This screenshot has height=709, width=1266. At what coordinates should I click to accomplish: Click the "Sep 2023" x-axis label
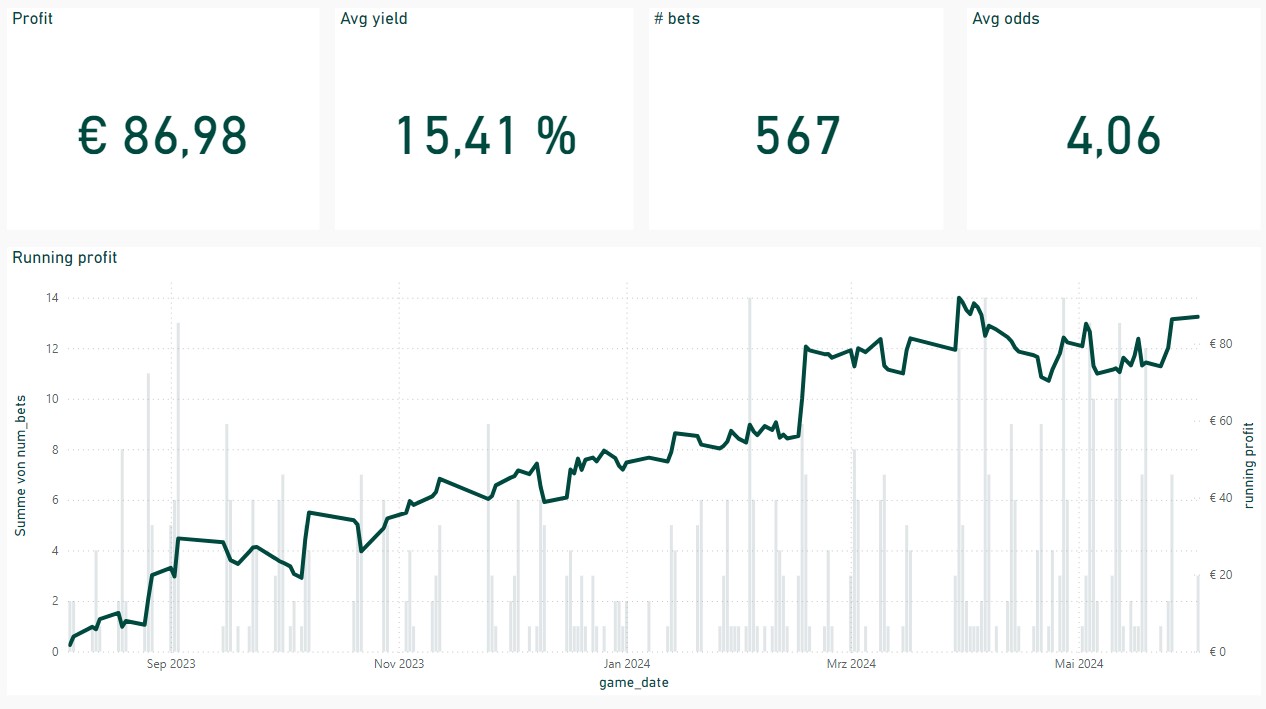pos(171,663)
